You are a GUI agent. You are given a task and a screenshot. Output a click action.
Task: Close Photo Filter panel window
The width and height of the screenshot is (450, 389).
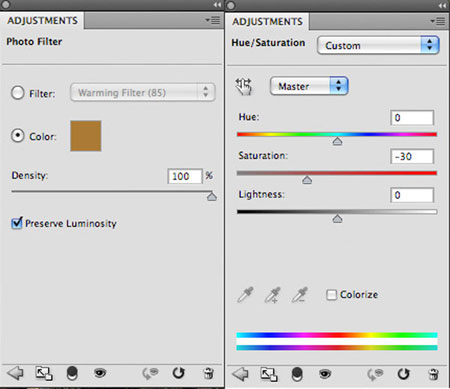point(5,4)
